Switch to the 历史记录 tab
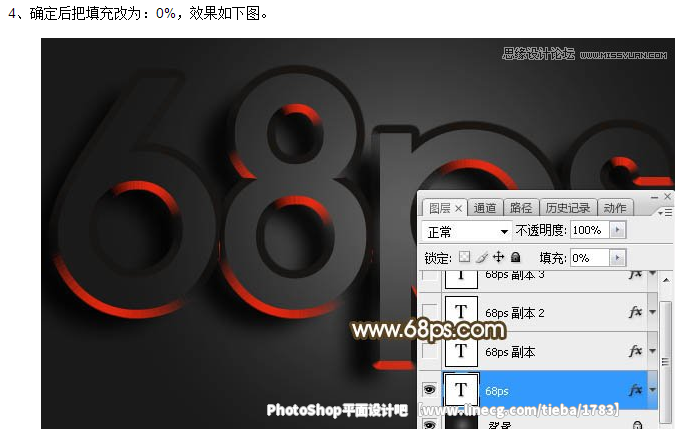 [x=568, y=208]
